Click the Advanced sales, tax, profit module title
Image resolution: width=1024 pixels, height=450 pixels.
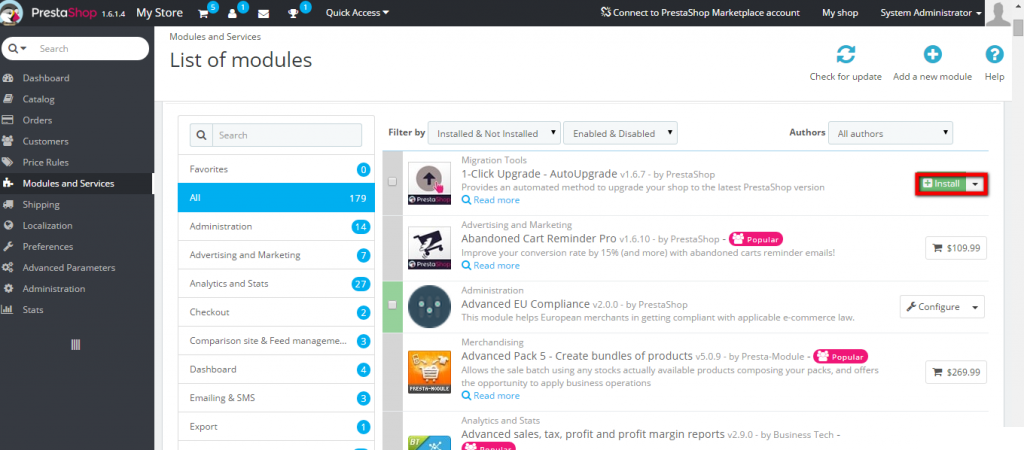(x=593, y=434)
